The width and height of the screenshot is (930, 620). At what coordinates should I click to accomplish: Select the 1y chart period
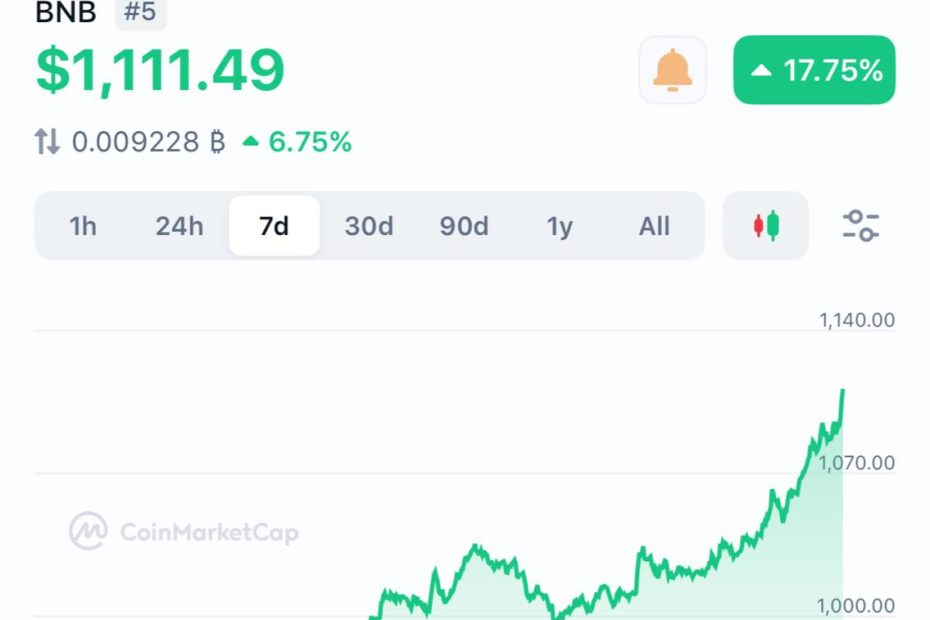[x=560, y=227]
